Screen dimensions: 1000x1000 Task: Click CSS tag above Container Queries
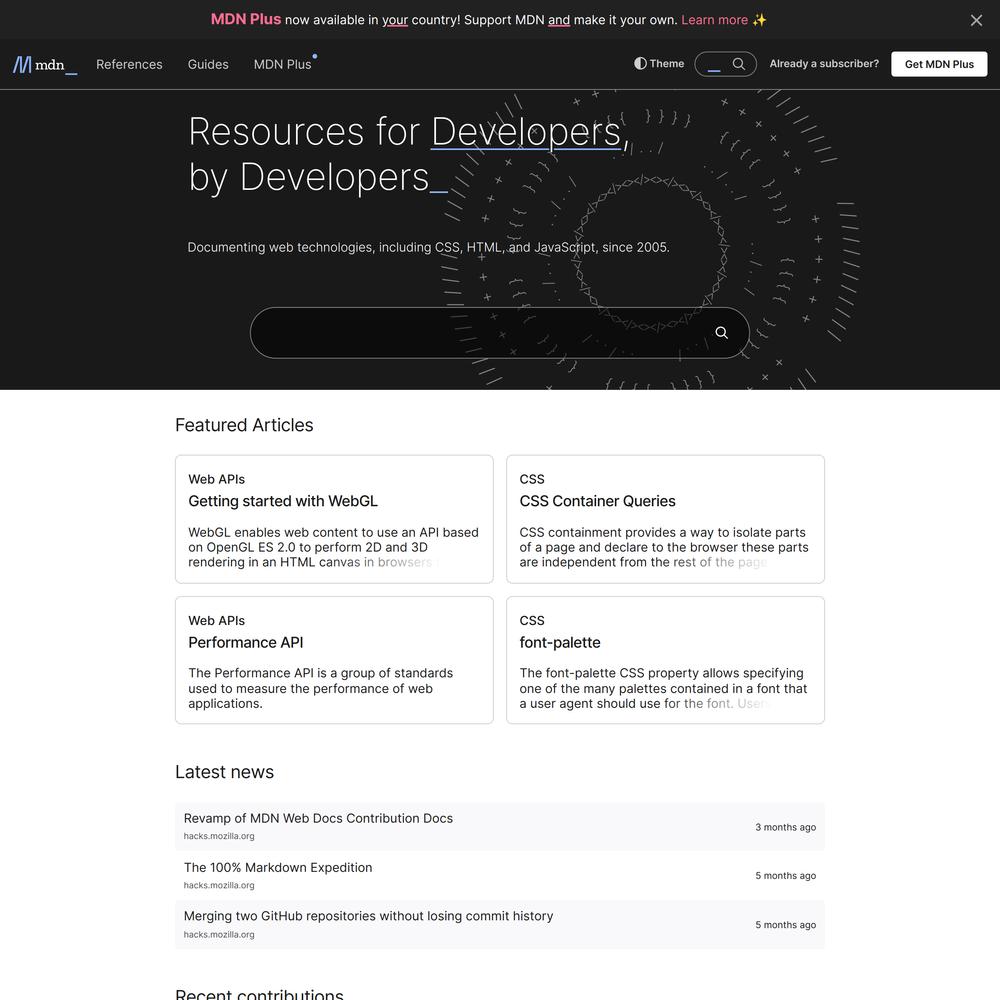point(532,480)
